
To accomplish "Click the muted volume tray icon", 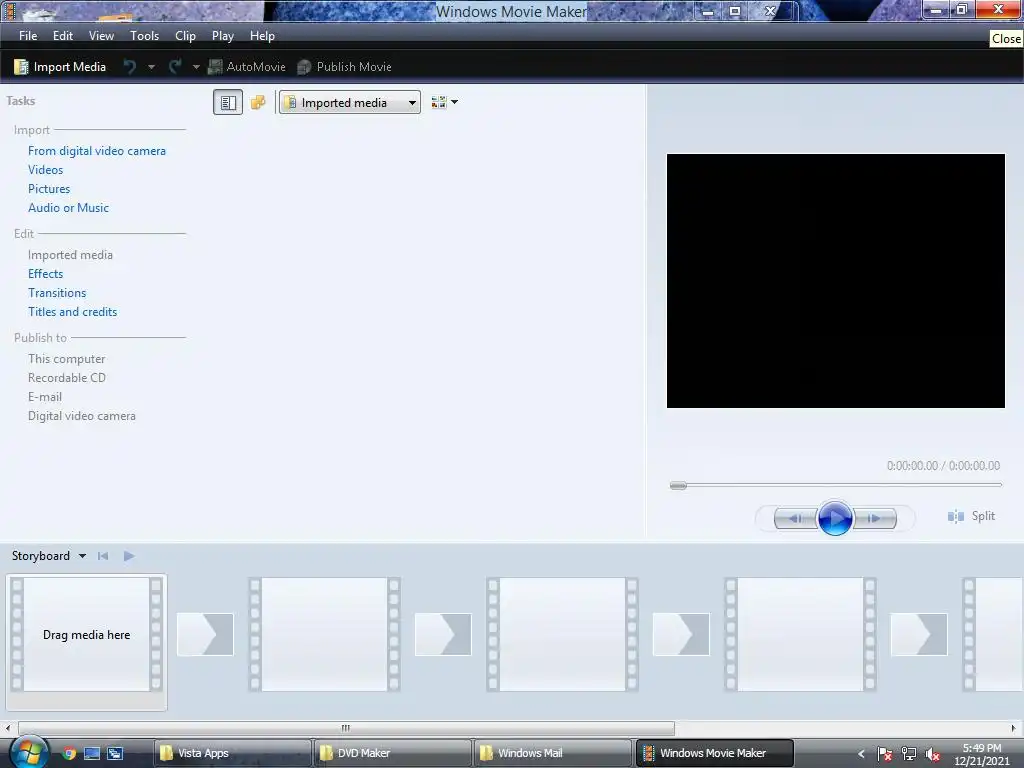I will 933,754.
